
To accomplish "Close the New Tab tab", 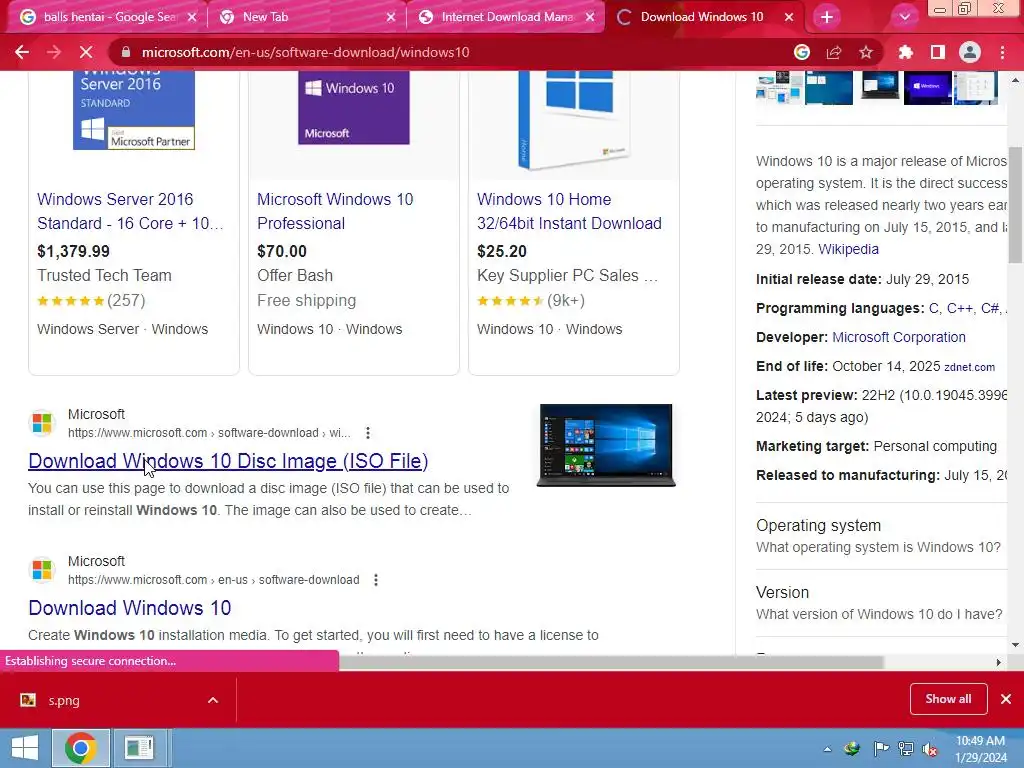I will pyautogui.click(x=391, y=17).
